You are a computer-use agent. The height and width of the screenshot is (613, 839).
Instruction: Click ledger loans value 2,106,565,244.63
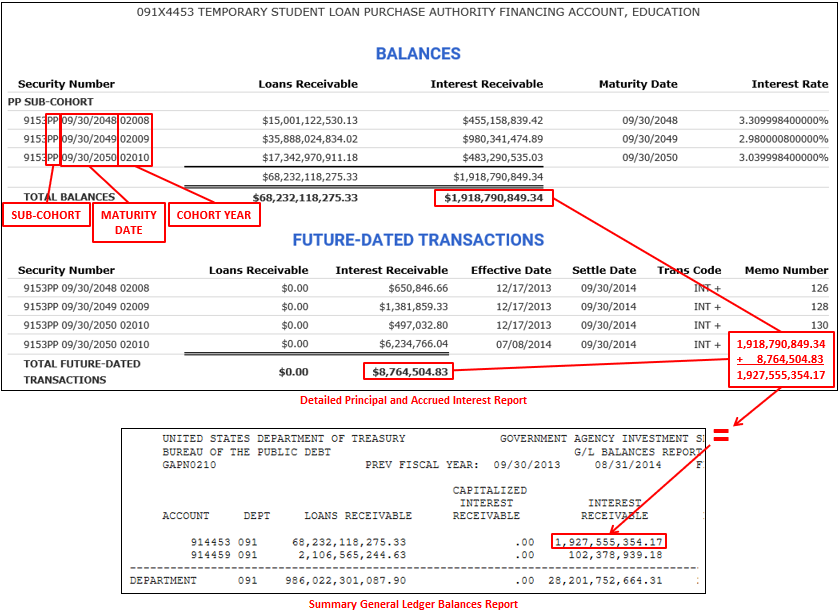click(x=352, y=555)
